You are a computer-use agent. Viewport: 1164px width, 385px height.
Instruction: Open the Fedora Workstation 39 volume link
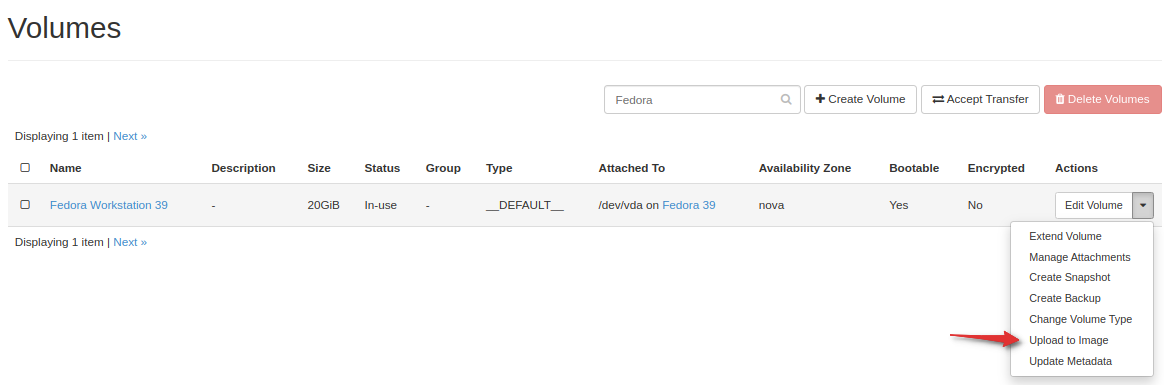[x=108, y=205]
